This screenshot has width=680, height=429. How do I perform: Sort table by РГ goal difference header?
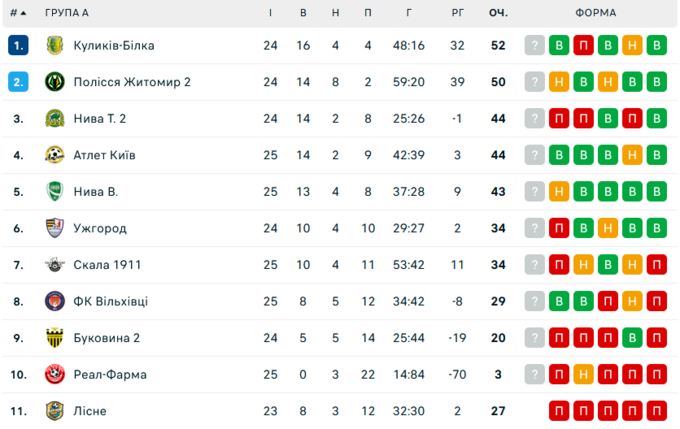click(x=458, y=13)
